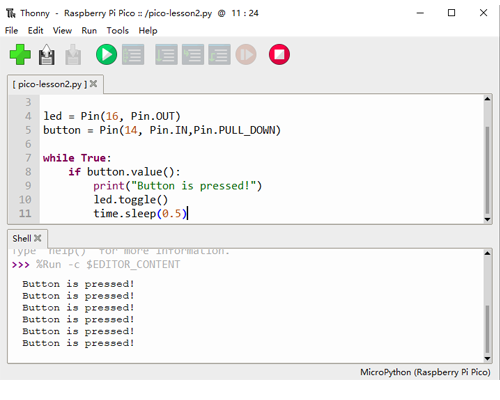Close the Shell panel
The image size is (500, 400).
pos(38,238)
